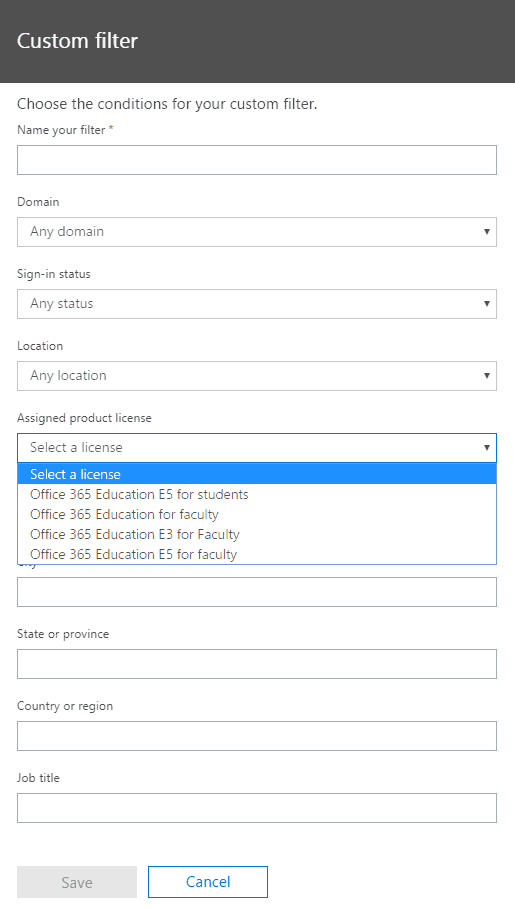Open the Location dropdown arrow
515x908 pixels.
click(x=487, y=375)
